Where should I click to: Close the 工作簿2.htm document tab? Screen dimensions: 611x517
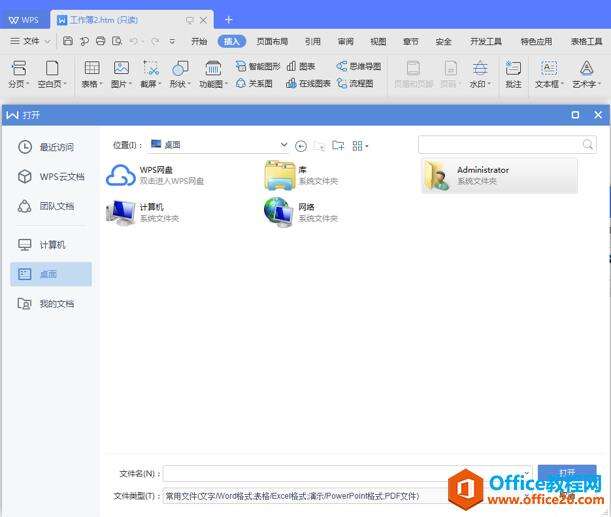click(203, 20)
